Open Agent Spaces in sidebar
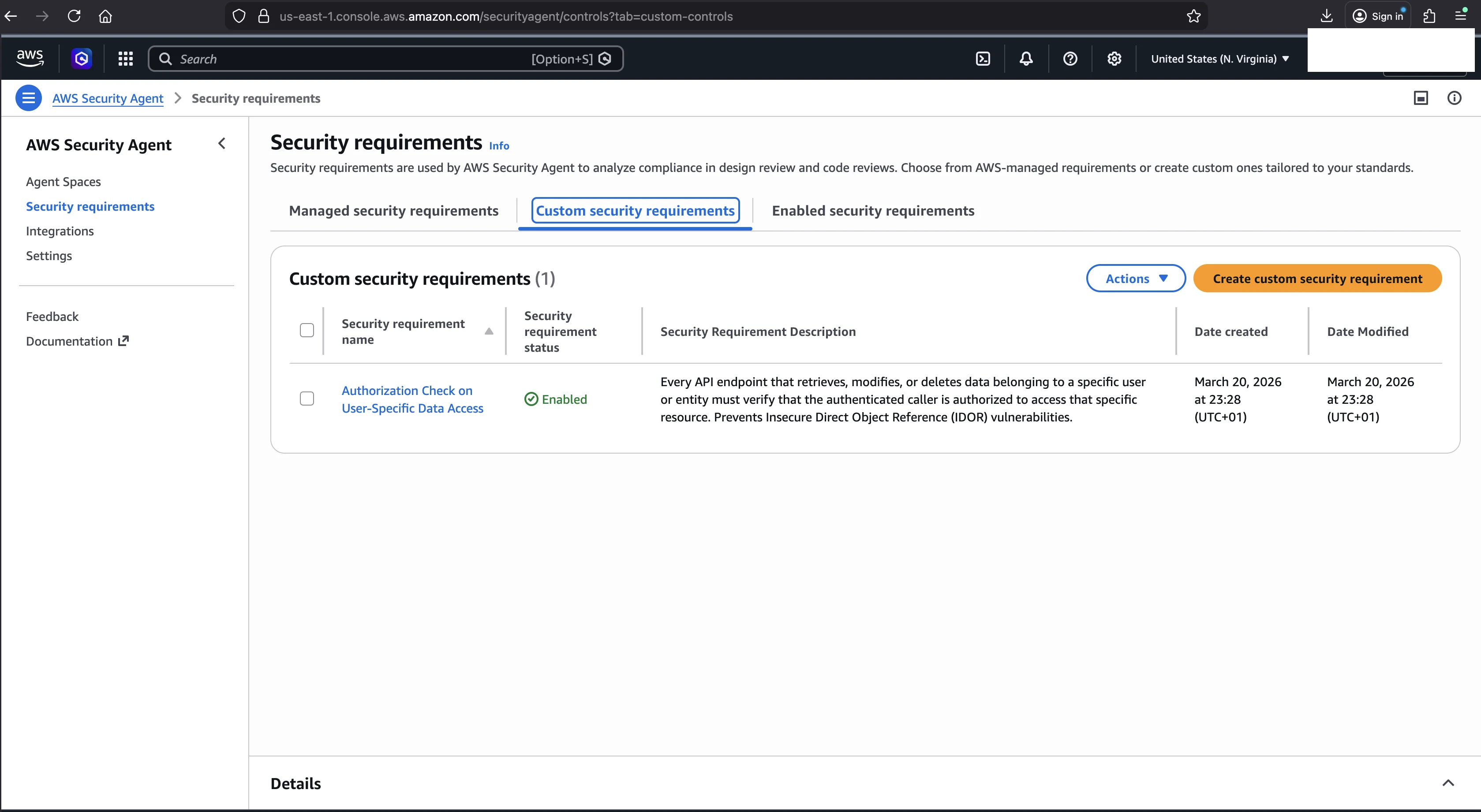This screenshot has height=812, width=1481. [x=63, y=182]
